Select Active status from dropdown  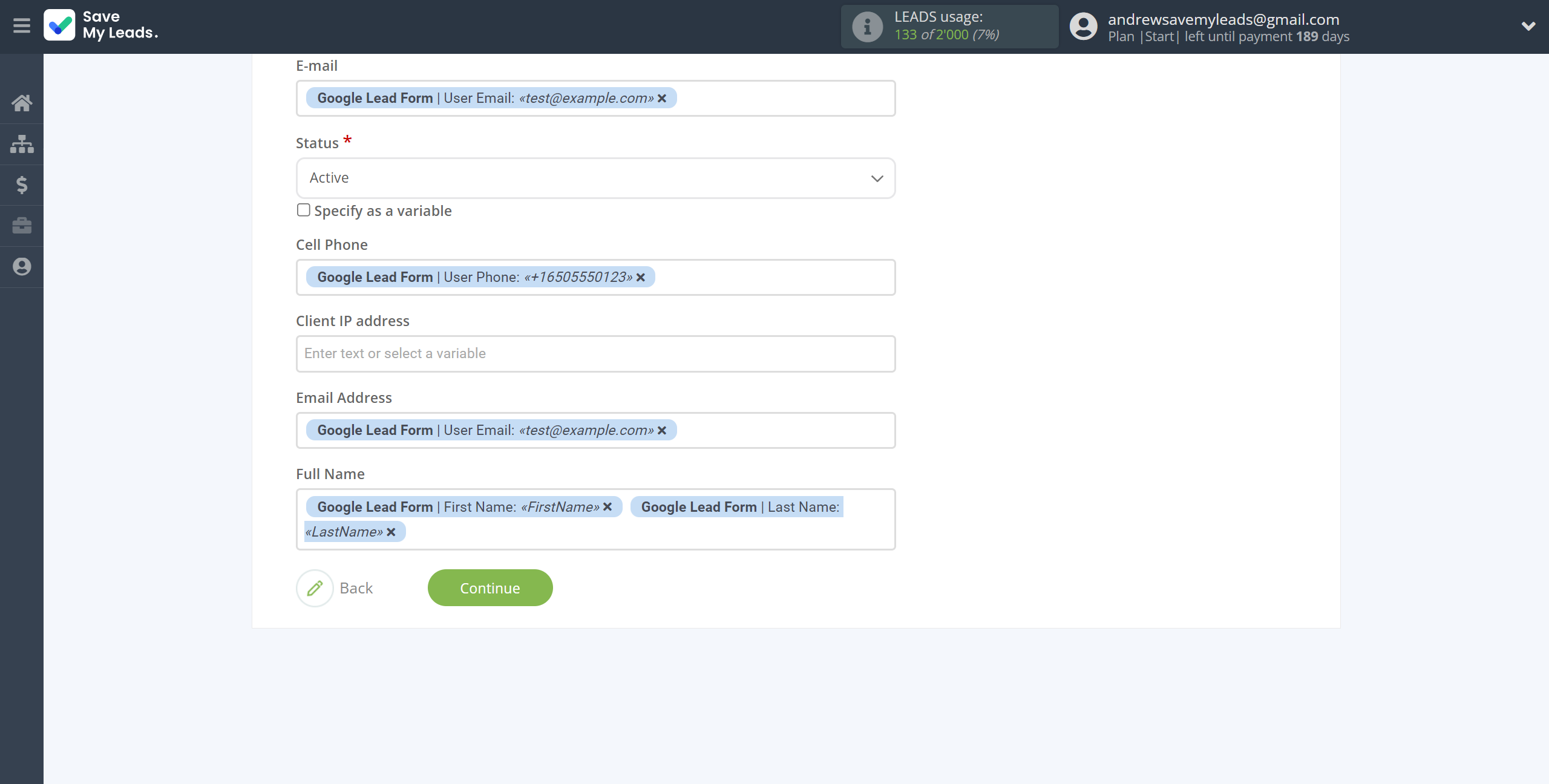click(595, 177)
